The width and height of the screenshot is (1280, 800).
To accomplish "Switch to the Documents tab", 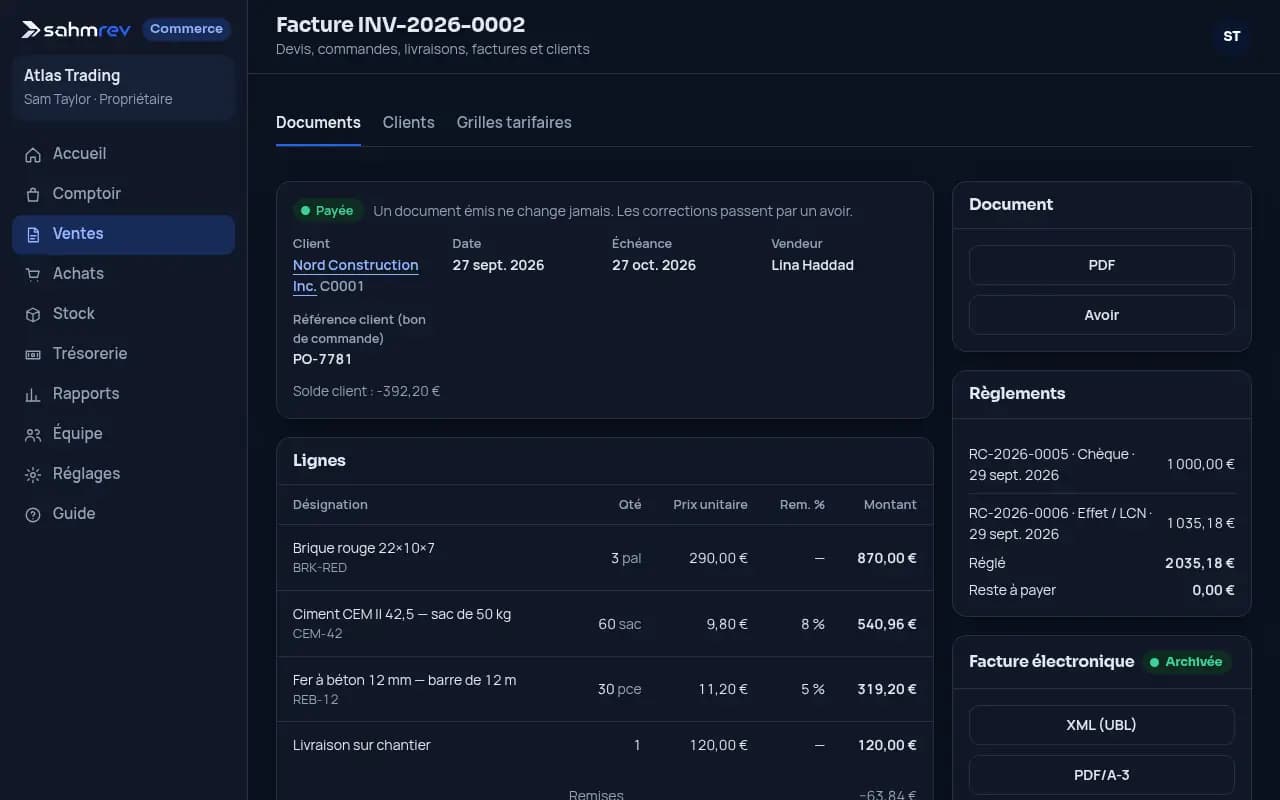I will click(x=318, y=122).
